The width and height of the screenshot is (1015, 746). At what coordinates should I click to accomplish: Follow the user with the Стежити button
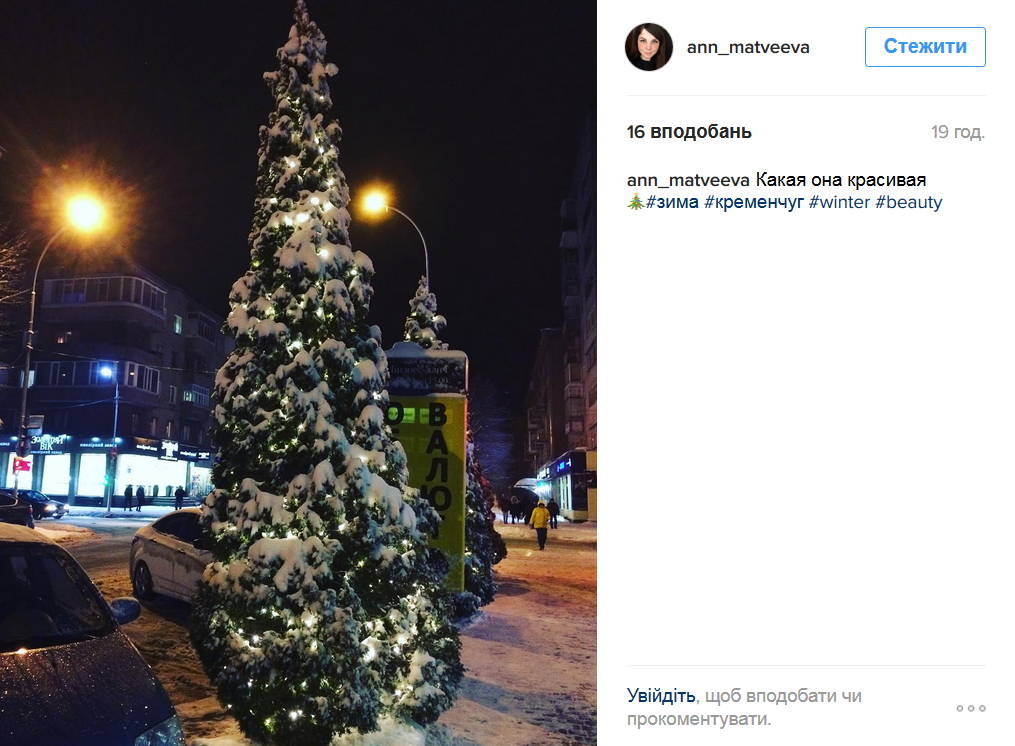point(925,47)
